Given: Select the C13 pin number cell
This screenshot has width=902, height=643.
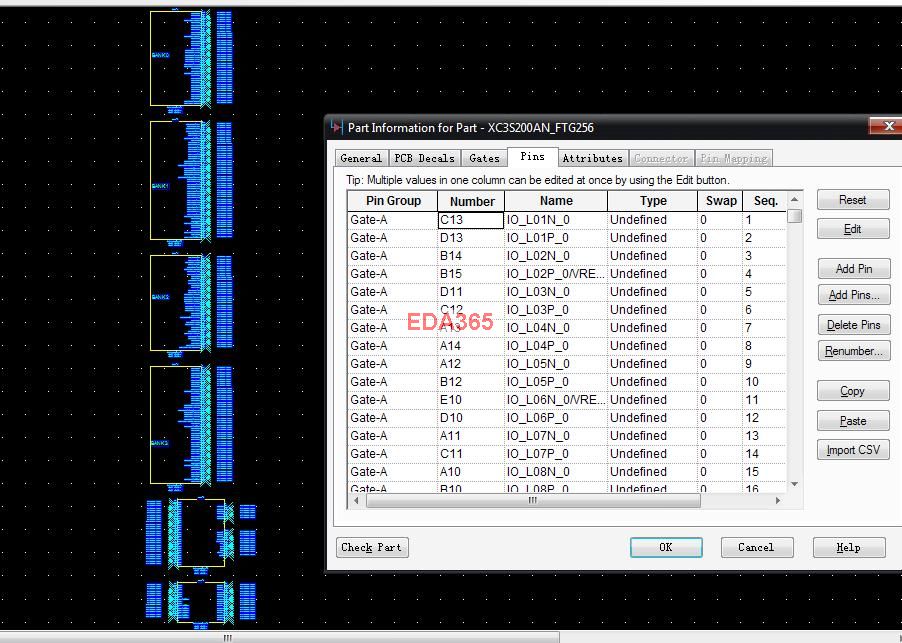Looking at the screenshot, I should tap(471, 220).
